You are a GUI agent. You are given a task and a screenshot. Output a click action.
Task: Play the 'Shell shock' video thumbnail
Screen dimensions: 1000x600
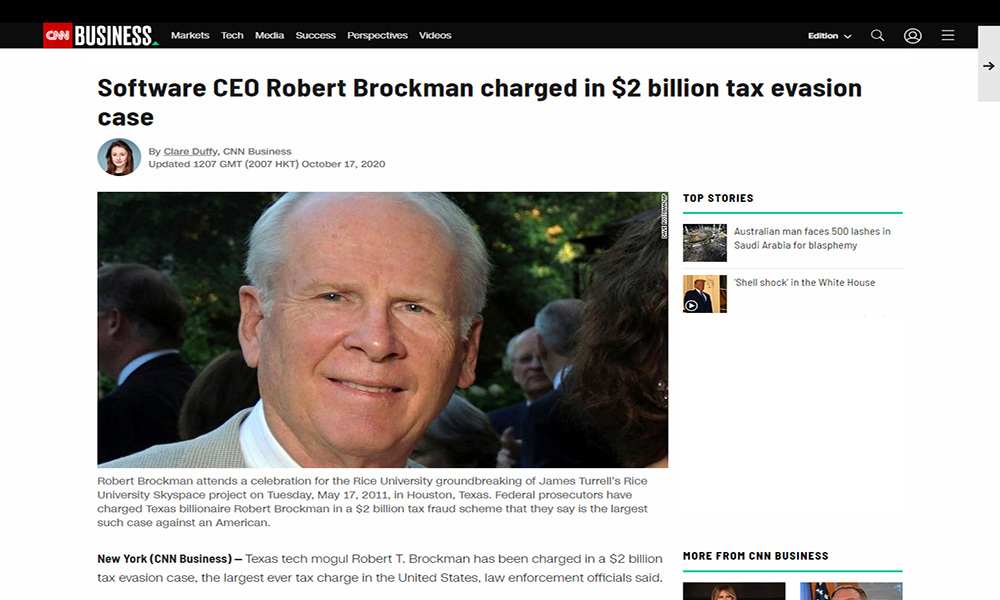tap(704, 293)
